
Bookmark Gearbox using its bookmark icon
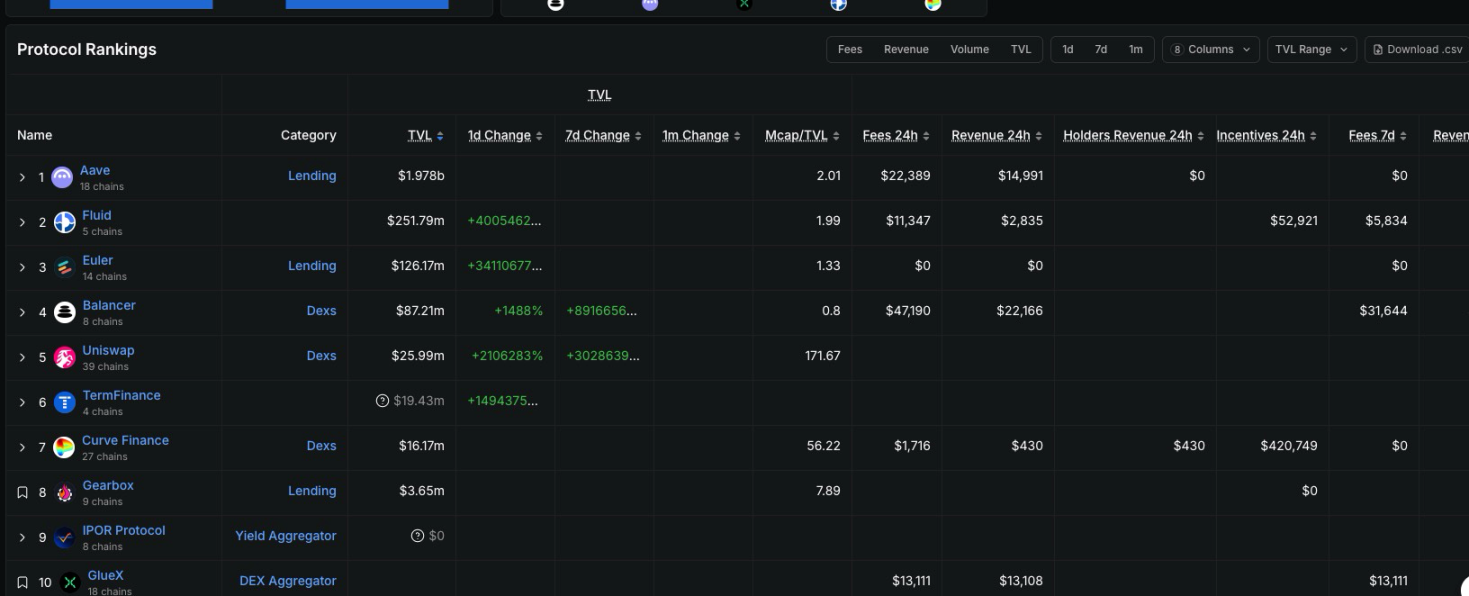click(22, 490)
